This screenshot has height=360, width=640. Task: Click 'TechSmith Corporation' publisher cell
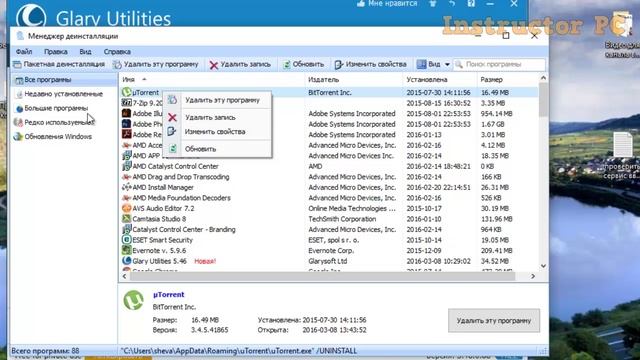pyautogui.click(x=342, y=219)
